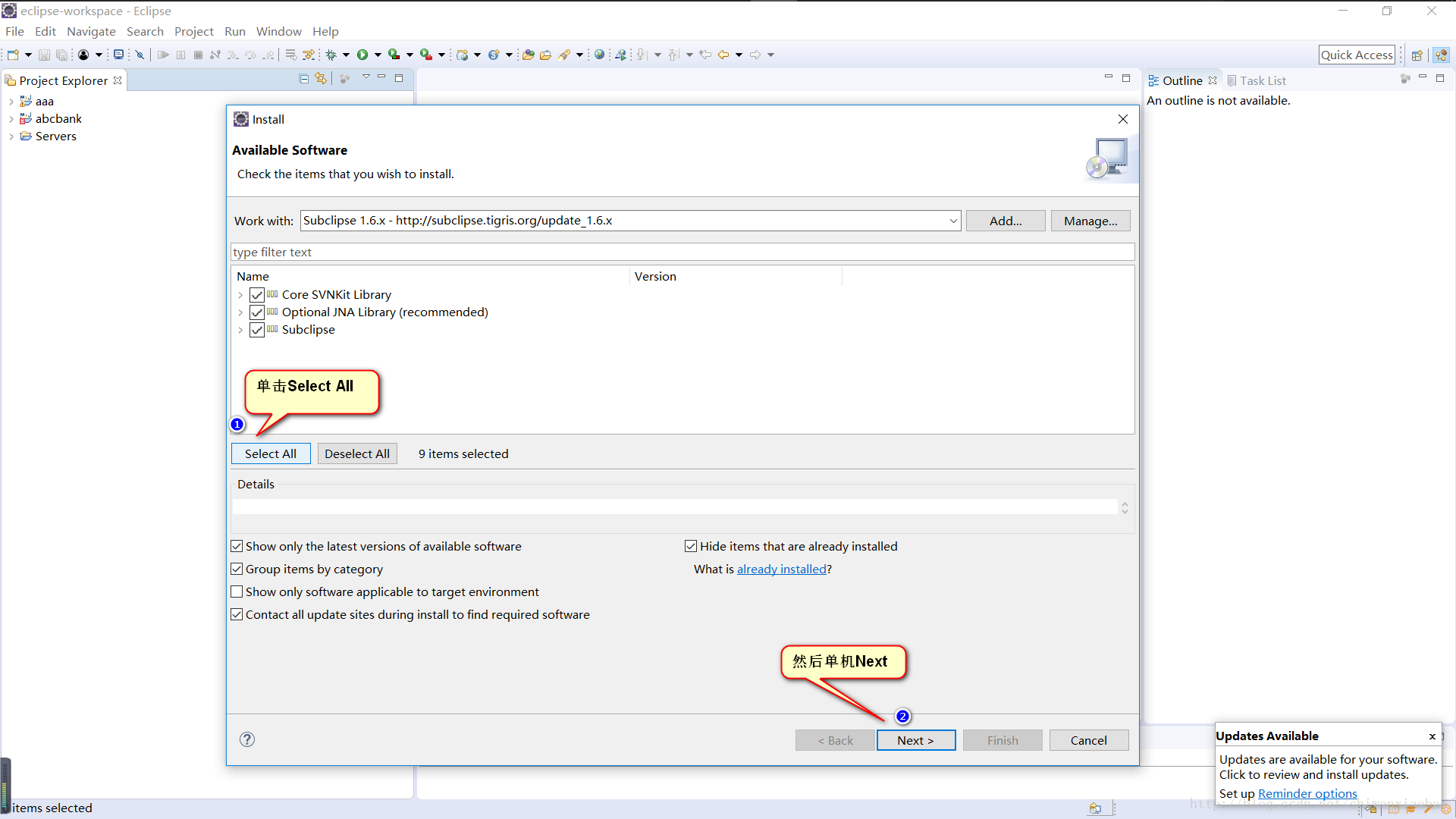This screenshot has width=1456, height=819.
Task: Click the Terminate stop icon
Action: pos(198,55)
